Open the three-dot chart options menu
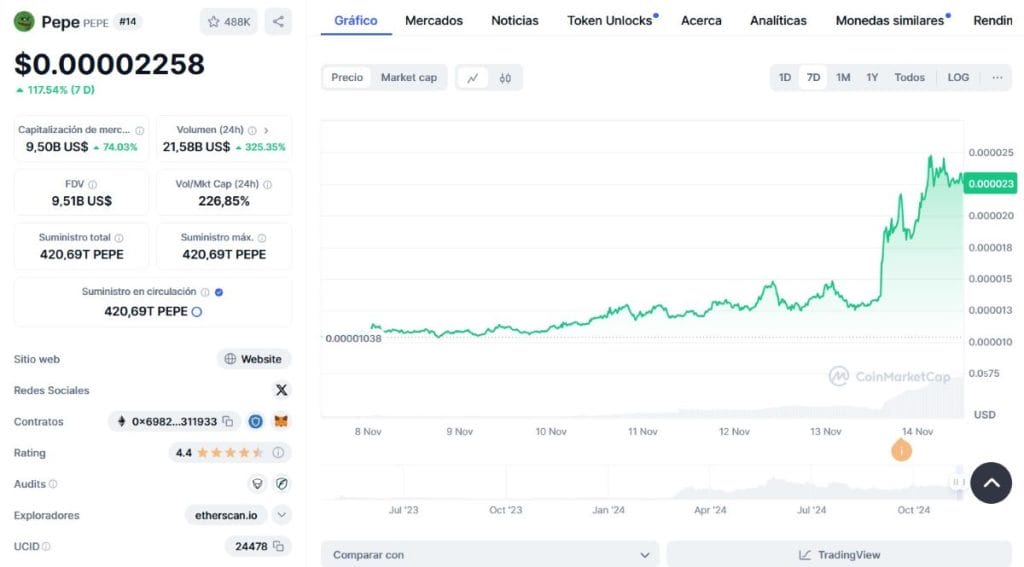1024x567 pixels. tap(997, 77)
